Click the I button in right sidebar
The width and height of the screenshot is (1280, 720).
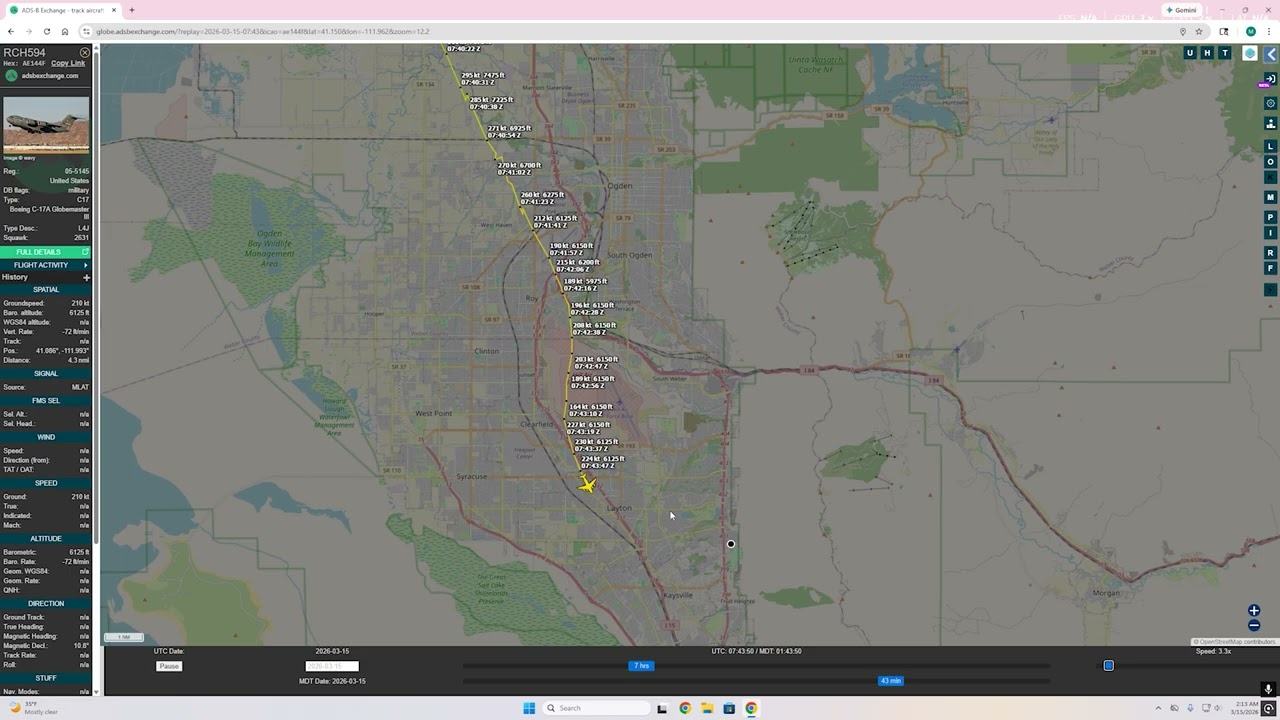click(x=1271, y=233)
